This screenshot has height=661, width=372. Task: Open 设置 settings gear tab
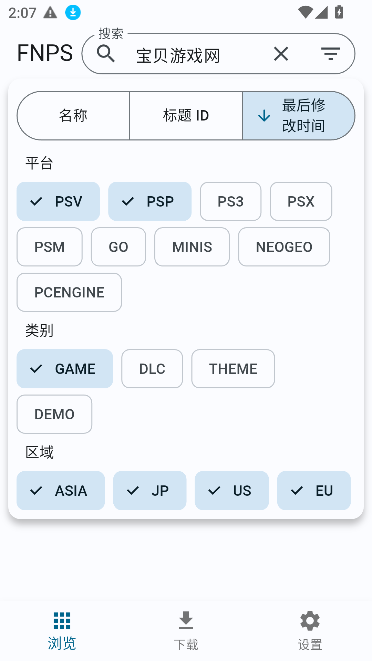pyautogui.click(x=310, y=631)
